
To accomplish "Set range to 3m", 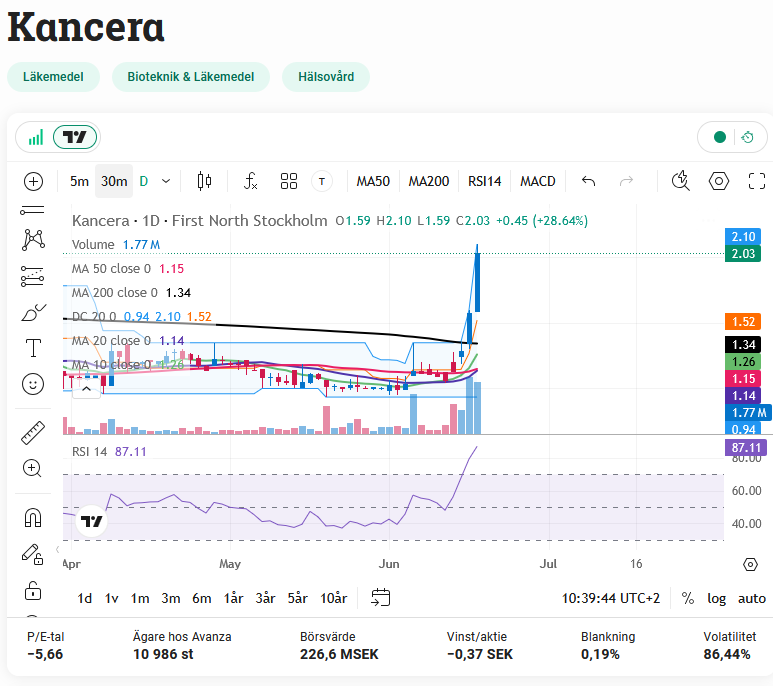I will (x=171, y=598).
